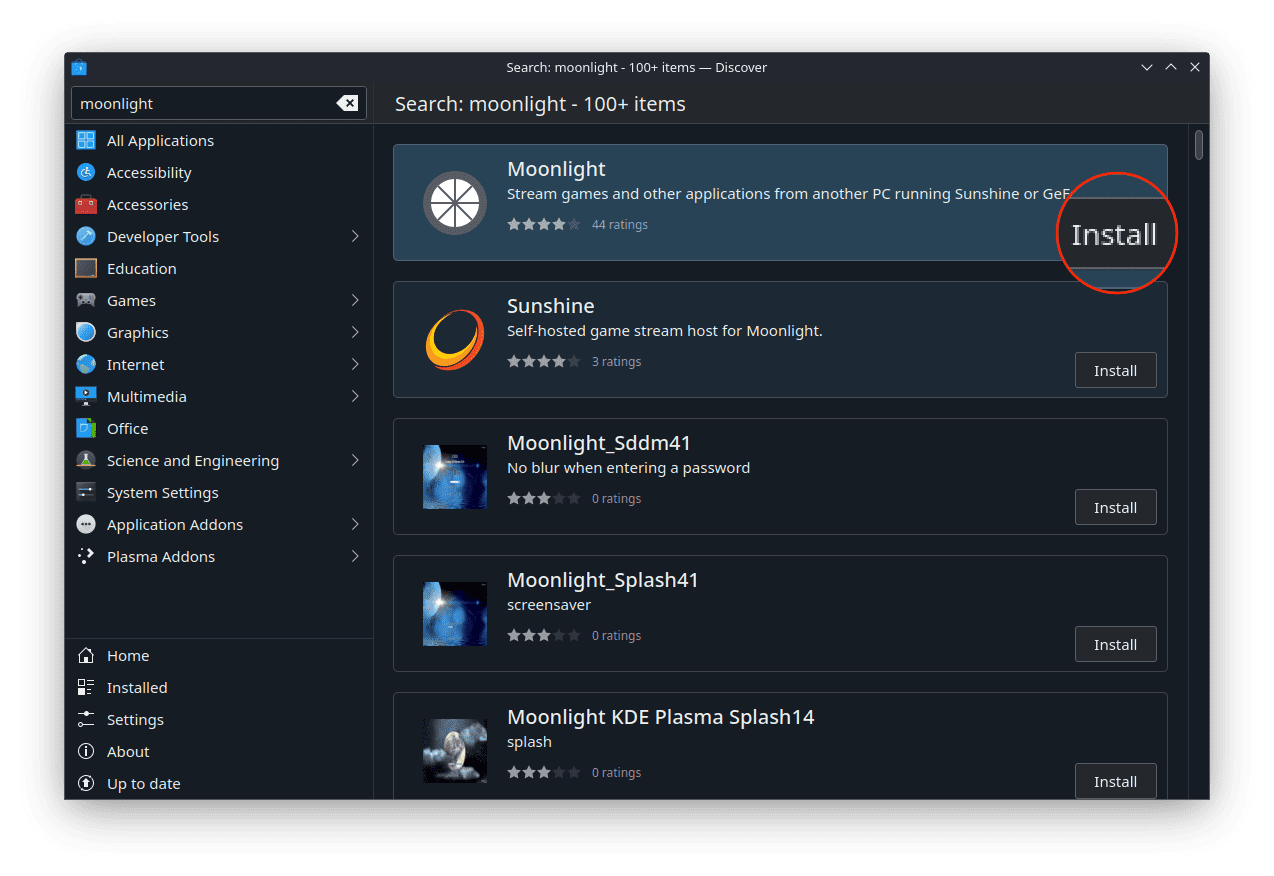
Task: Open the Games category icon
Action: (86, 300)
